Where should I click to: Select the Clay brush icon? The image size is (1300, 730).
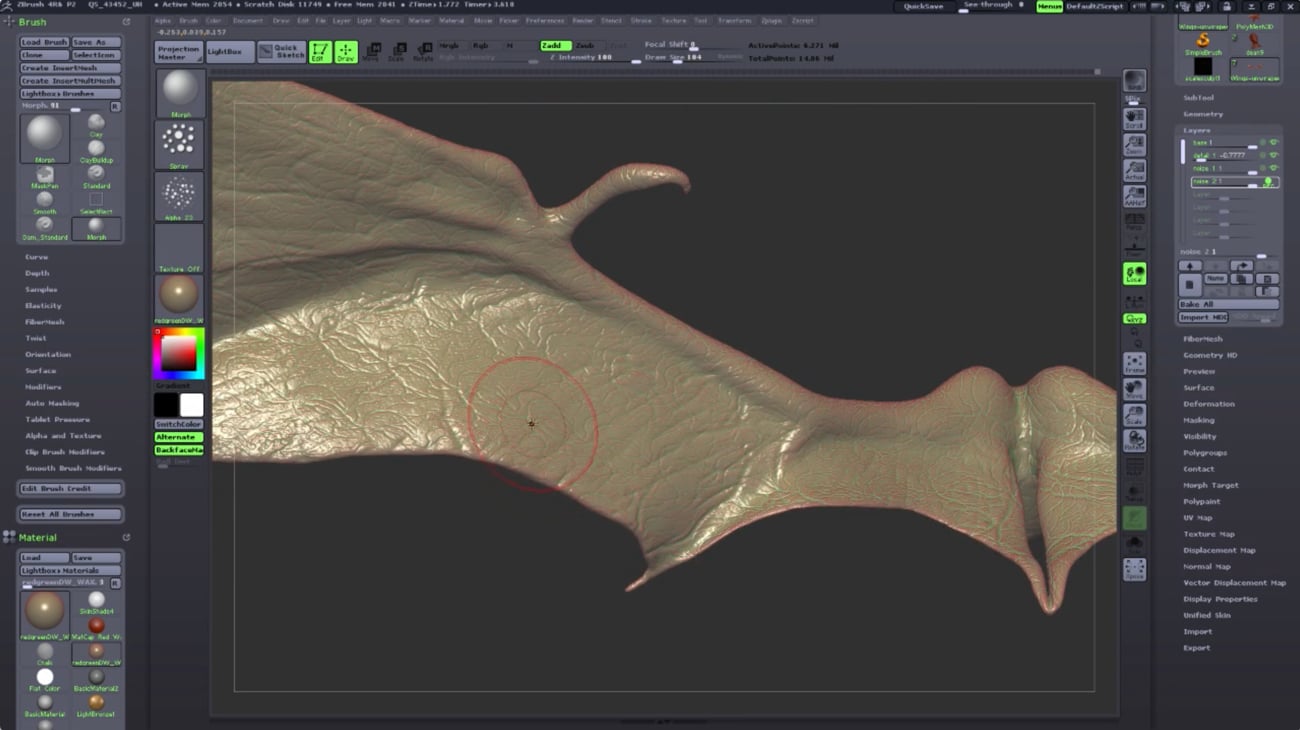(x=96, y=125)
